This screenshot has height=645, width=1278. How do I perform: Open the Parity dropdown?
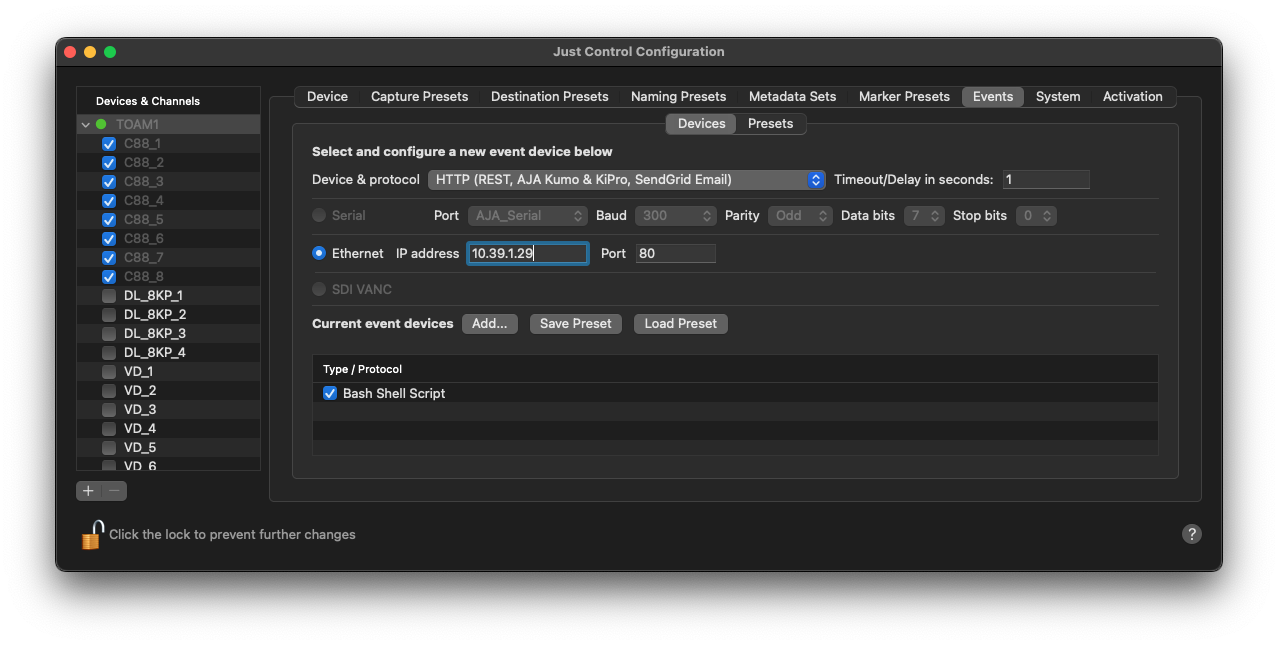(800, 216)
